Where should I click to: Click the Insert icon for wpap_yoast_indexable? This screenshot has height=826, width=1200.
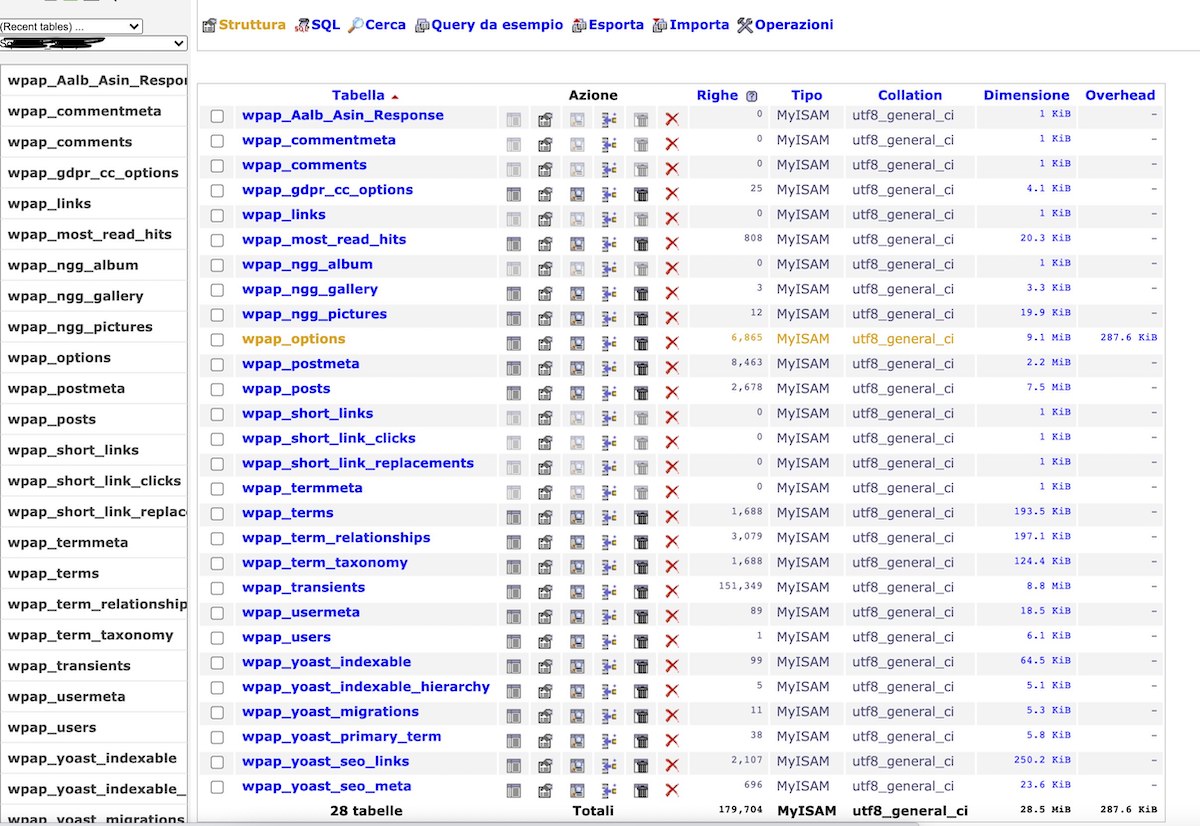pyautogui.click(x=609, y=666)
